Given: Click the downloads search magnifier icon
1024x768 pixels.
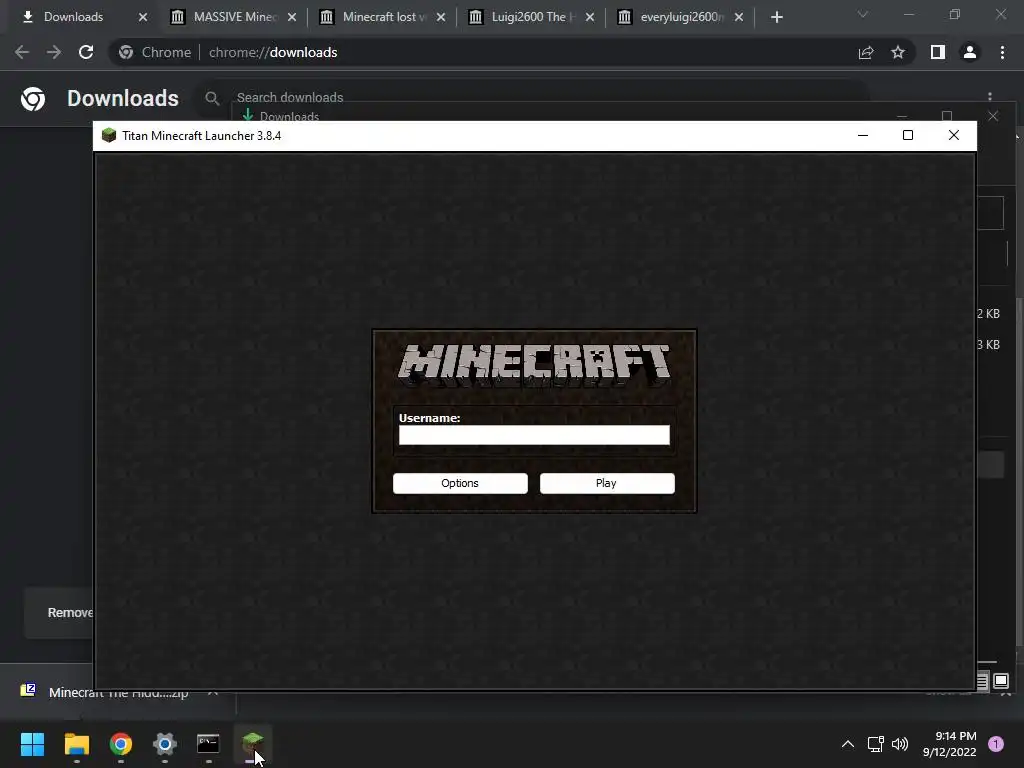Looking at the screenshot, I should point(212,99).
